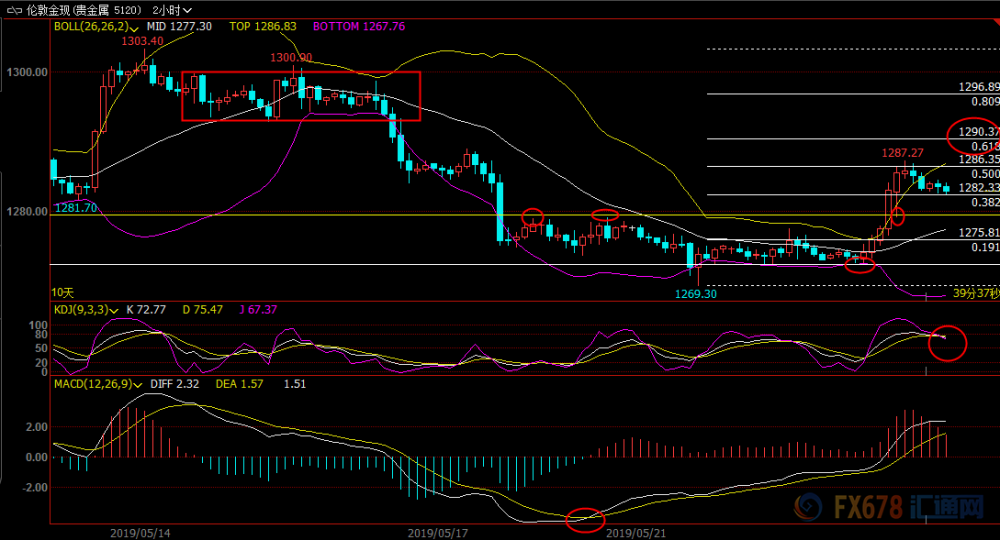Click the 100 level on KDJ axis
The height and width of the screenshot is (540, 1000).
(x=38, y=325)
